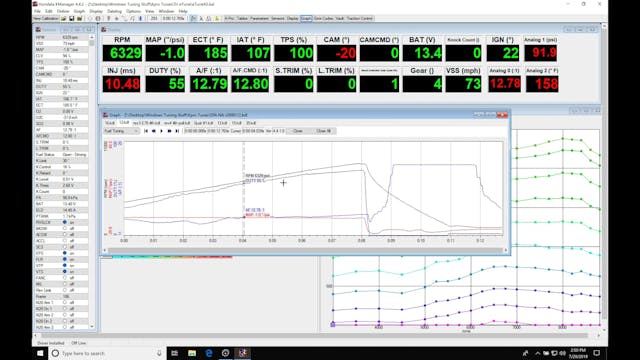Image resolution: width=640 pixels, height=360 pixels.
Task: Click the VTP radio indicator in sensor list
Action: pyautogui.click(x=64, y=265)
